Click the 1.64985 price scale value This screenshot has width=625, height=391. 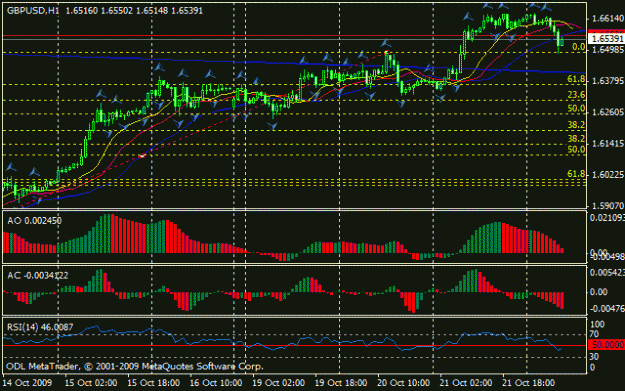click(608, 50)
